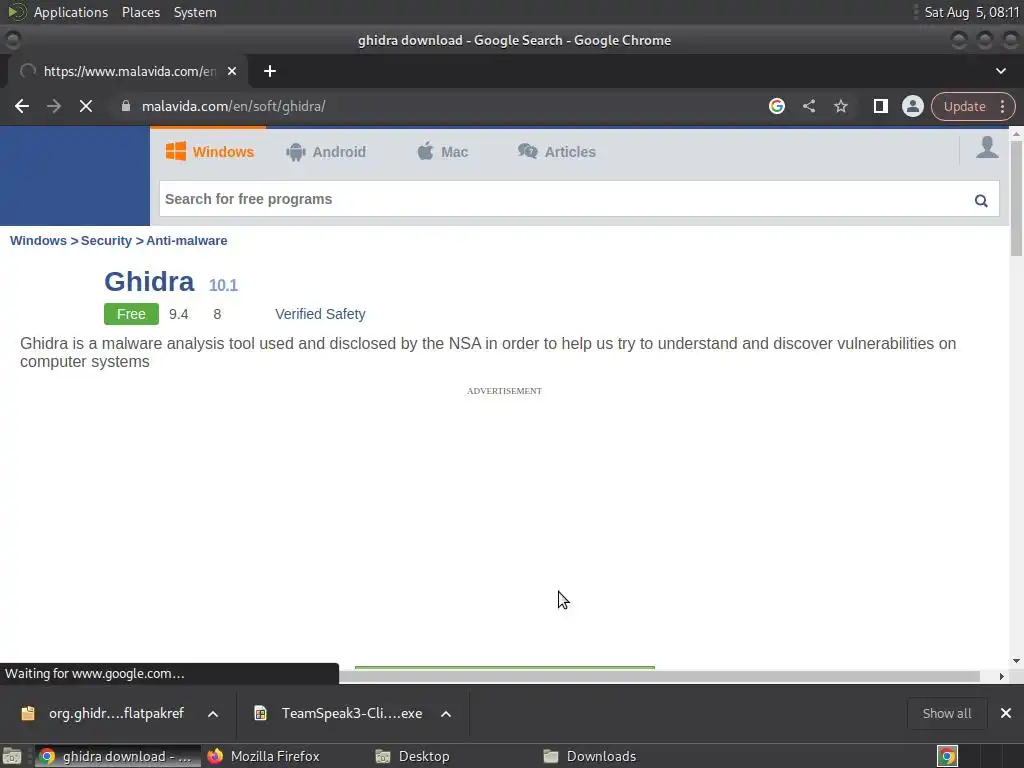This screenshot has height=768, width=1024.
Task: Click Chrome tray icon in taskbar
Action: [947, 756]
